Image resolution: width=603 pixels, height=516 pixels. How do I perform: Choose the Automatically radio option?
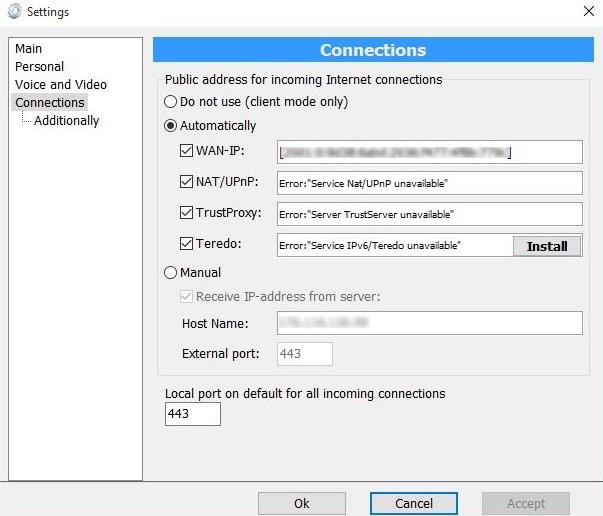click(x=170, y=126)
